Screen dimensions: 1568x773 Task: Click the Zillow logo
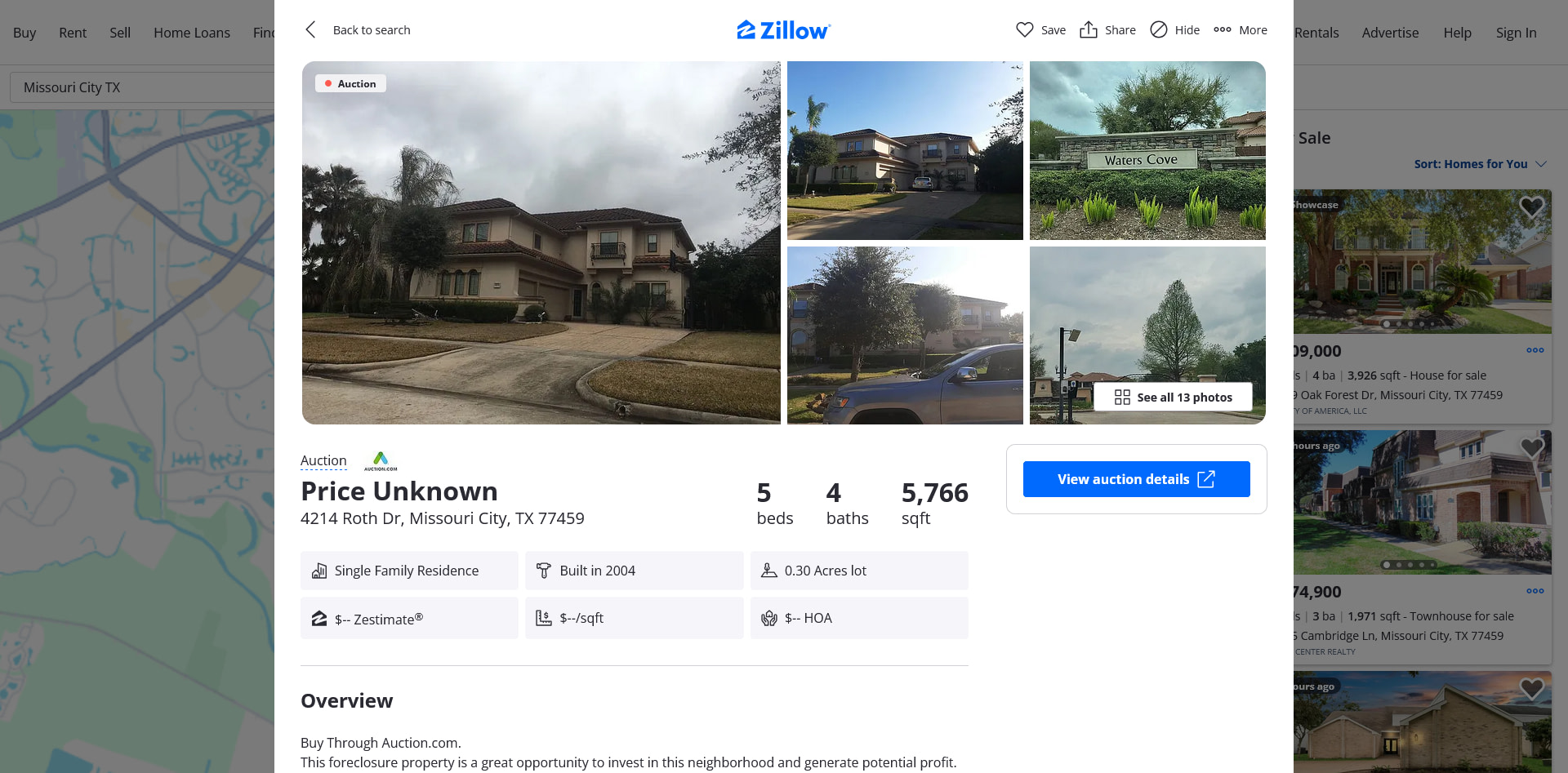point(784,30)
